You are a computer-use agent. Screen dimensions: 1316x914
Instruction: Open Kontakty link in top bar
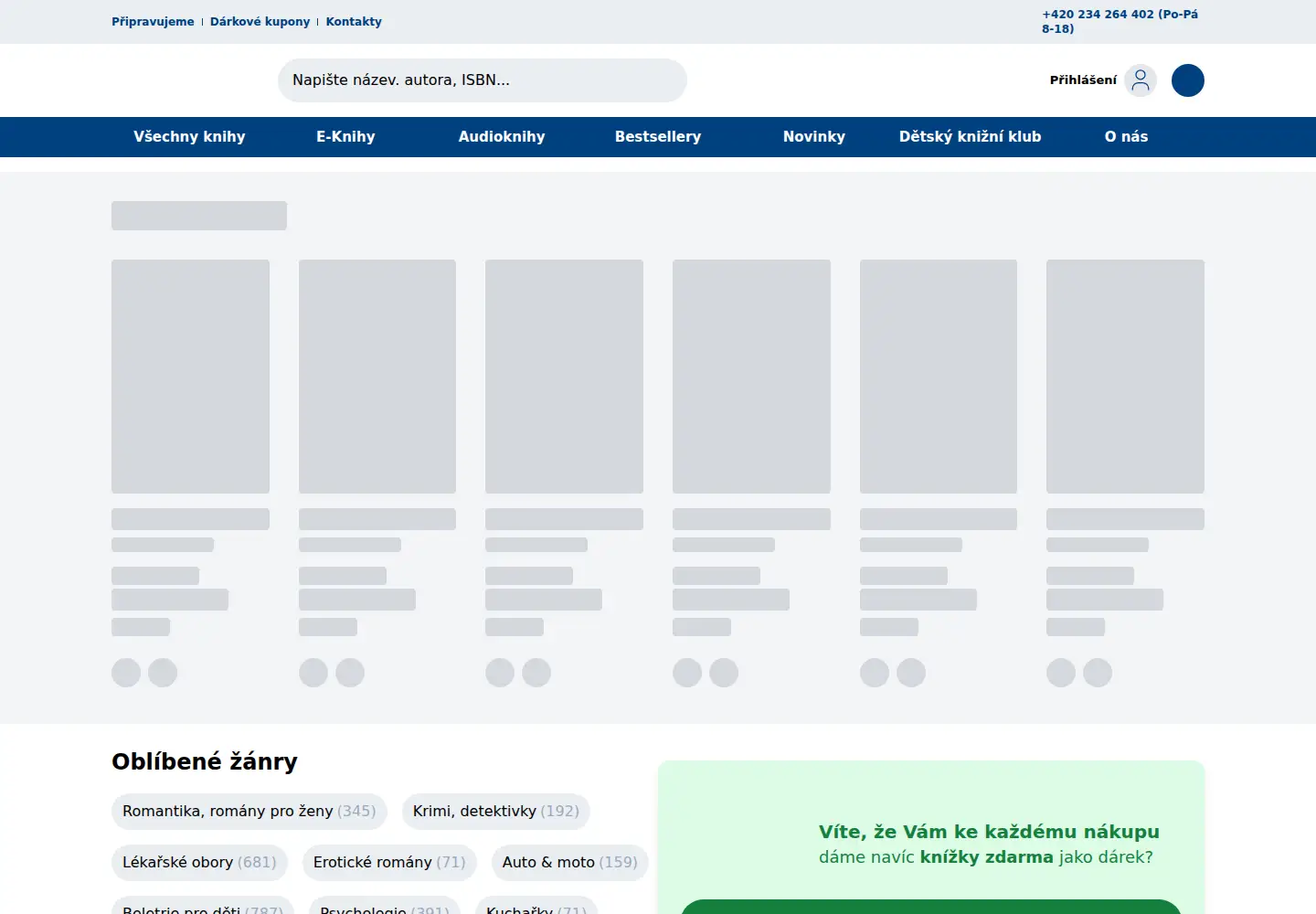click(354, 22)
